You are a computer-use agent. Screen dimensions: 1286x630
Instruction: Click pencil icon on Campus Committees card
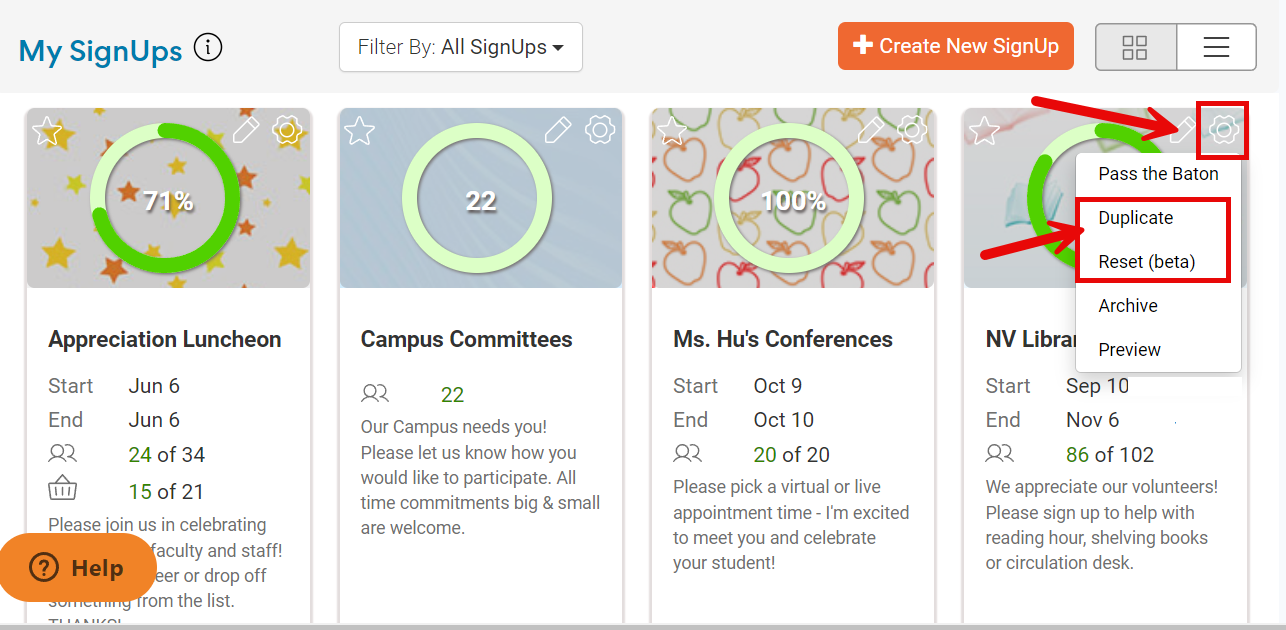click(558, 129)
